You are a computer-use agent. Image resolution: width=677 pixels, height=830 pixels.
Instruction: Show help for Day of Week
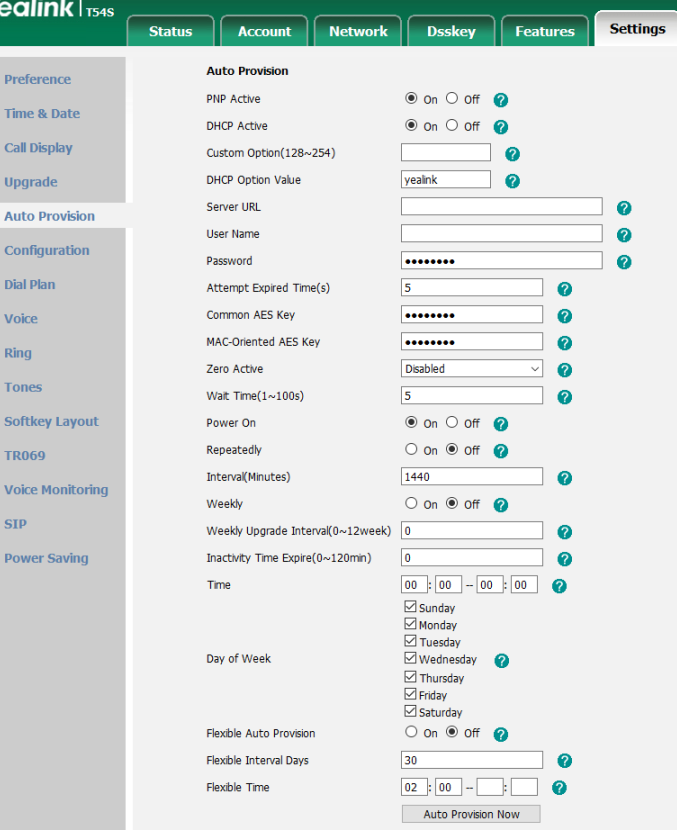click(501, 661)
